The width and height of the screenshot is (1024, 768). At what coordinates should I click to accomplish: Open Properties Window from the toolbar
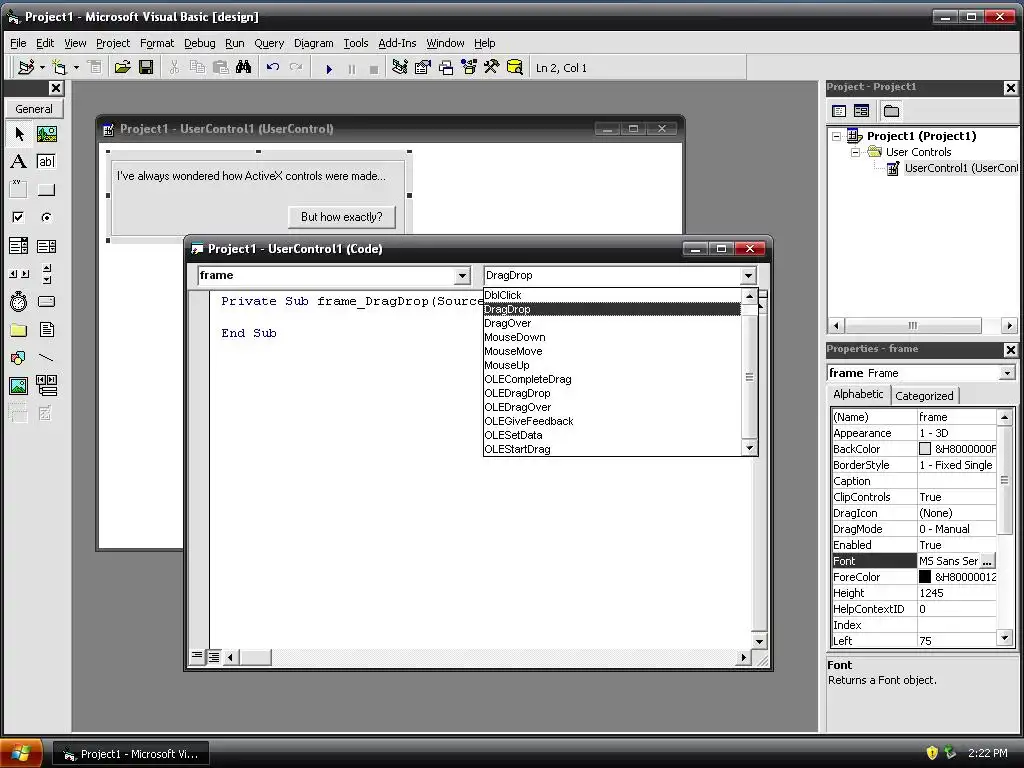[423, 67]
